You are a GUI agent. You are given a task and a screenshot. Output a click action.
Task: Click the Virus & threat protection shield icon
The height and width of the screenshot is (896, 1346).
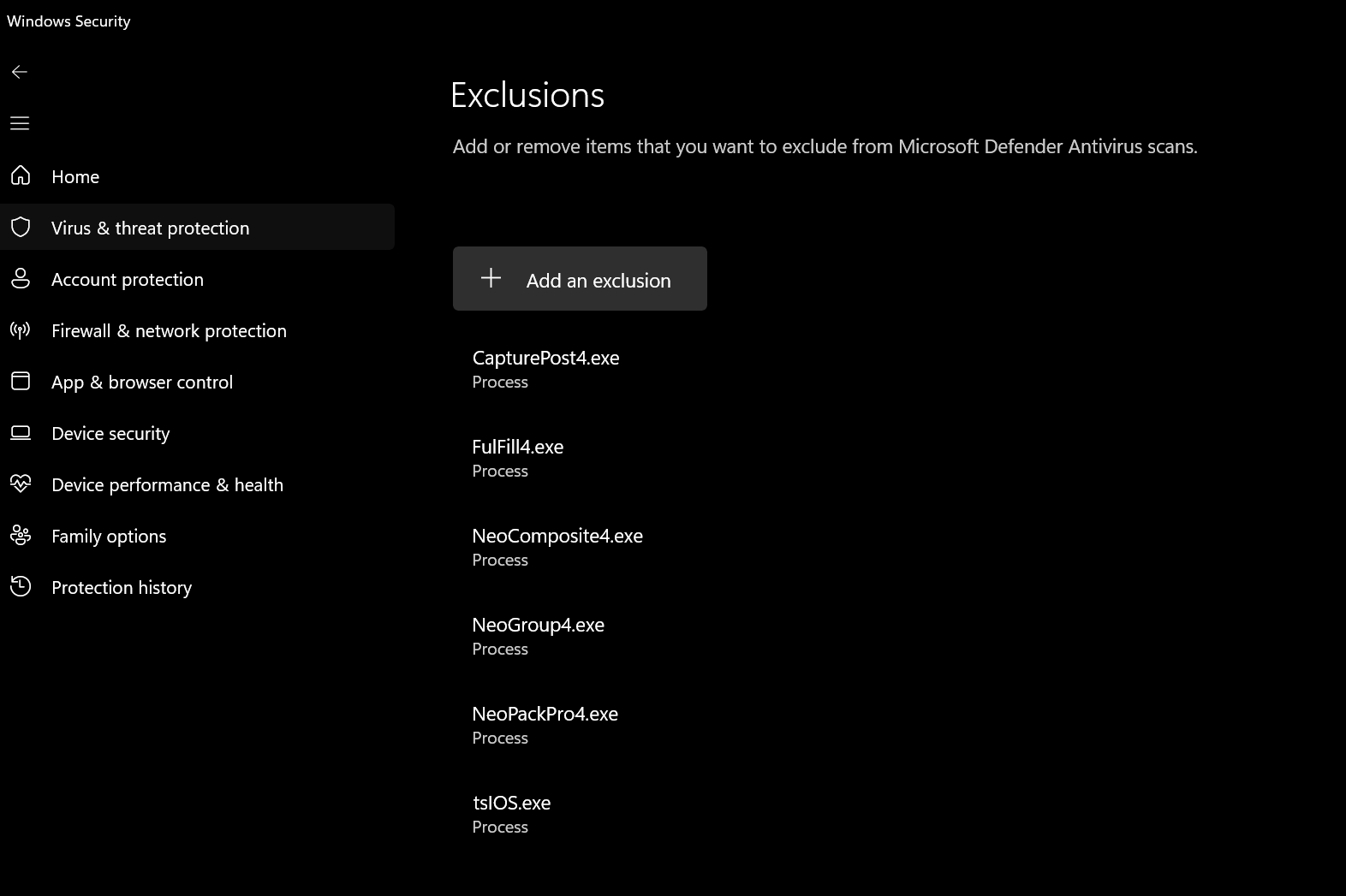[21, 227]
